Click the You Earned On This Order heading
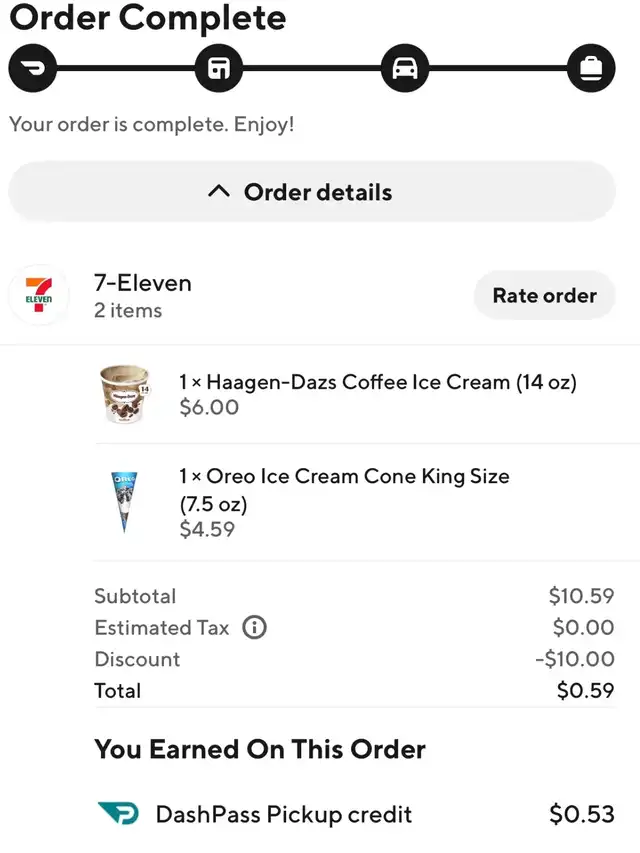 [x=260, y=749]
